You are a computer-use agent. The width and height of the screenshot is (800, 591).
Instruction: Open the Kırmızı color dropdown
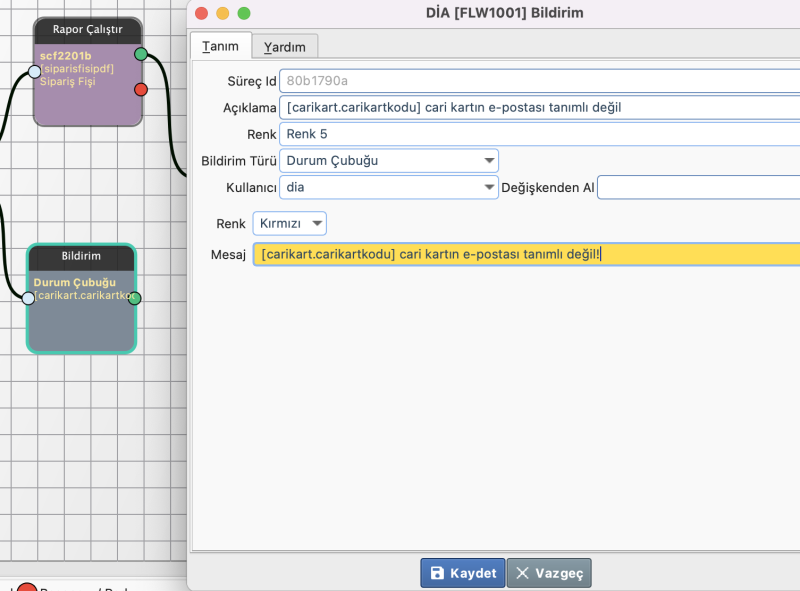pyautogui.click(x=289, y=223)
